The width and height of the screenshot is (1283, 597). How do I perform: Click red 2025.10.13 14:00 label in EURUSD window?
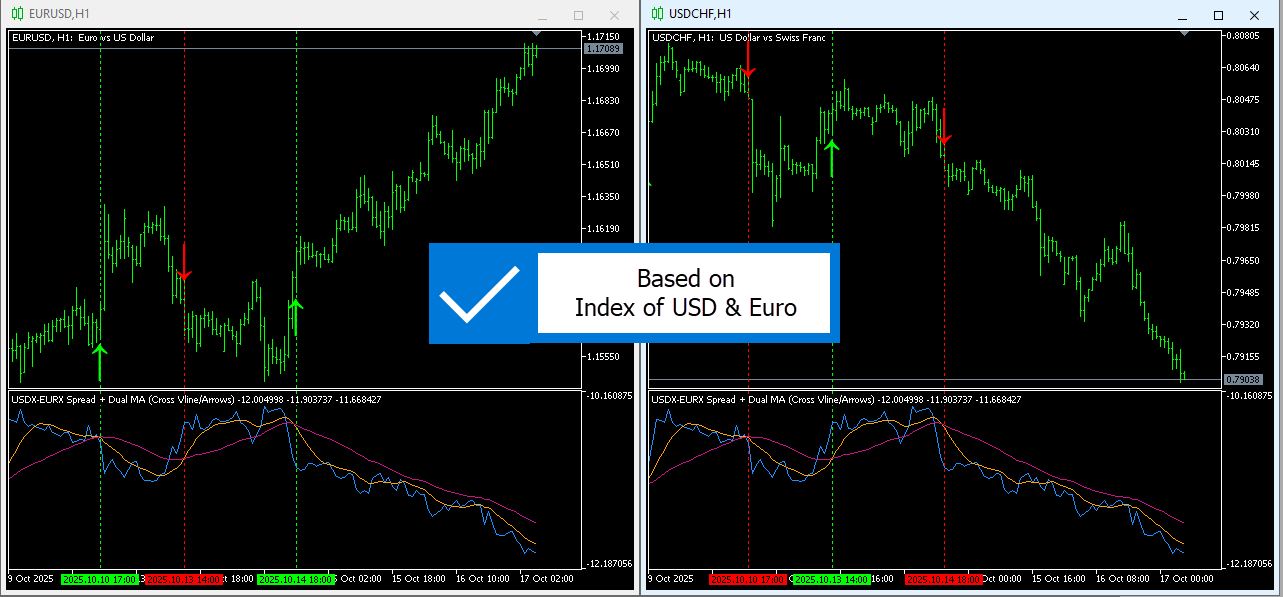[x=184, y=579]
